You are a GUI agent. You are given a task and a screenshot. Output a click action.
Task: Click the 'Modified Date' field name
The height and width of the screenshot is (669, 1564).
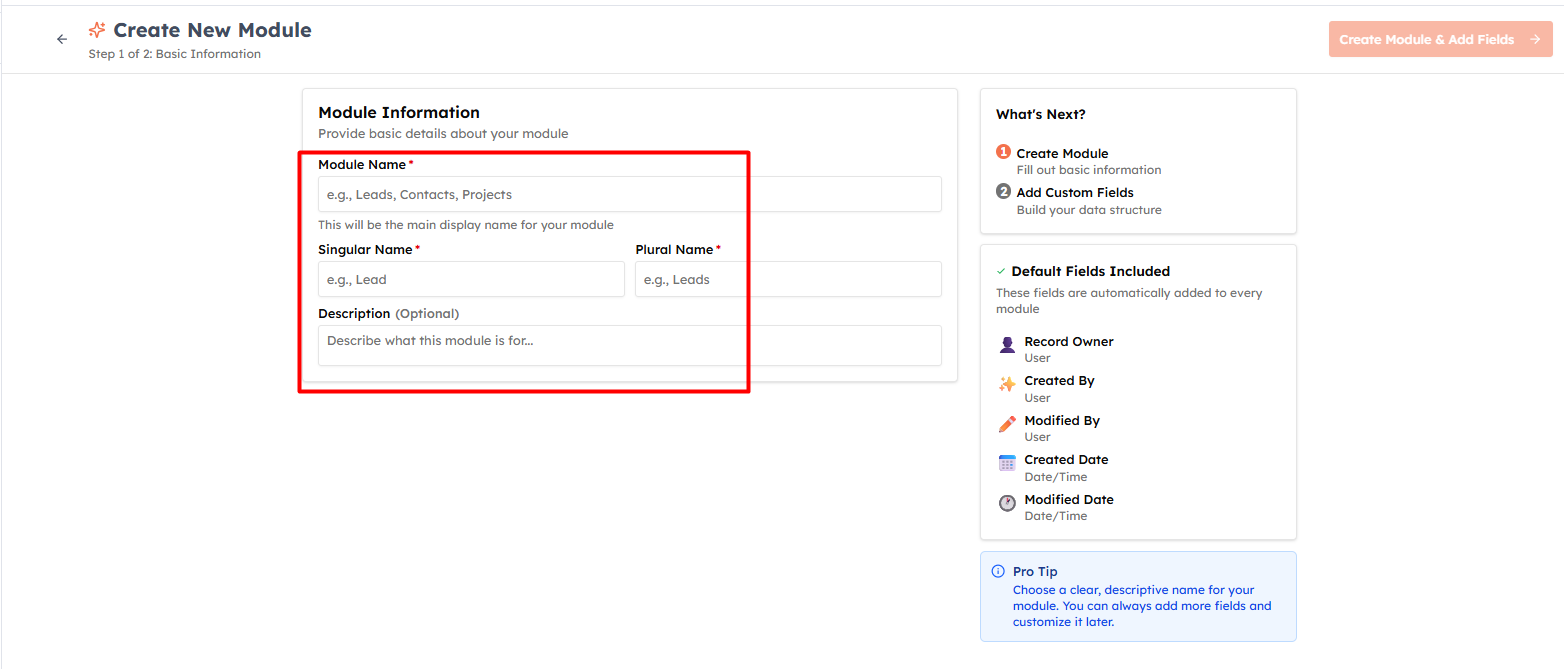(1069, 499)
